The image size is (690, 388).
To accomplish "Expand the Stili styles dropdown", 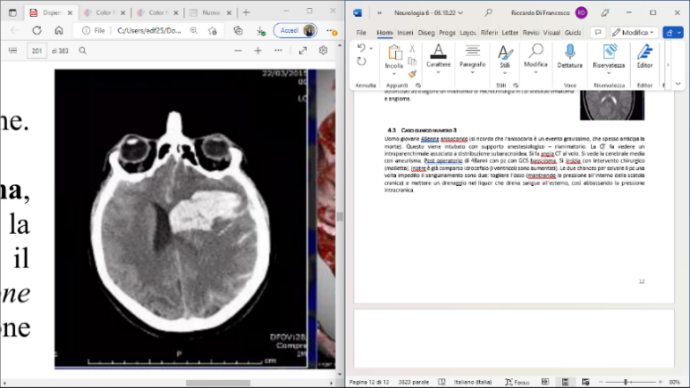I will click(505, 73).
